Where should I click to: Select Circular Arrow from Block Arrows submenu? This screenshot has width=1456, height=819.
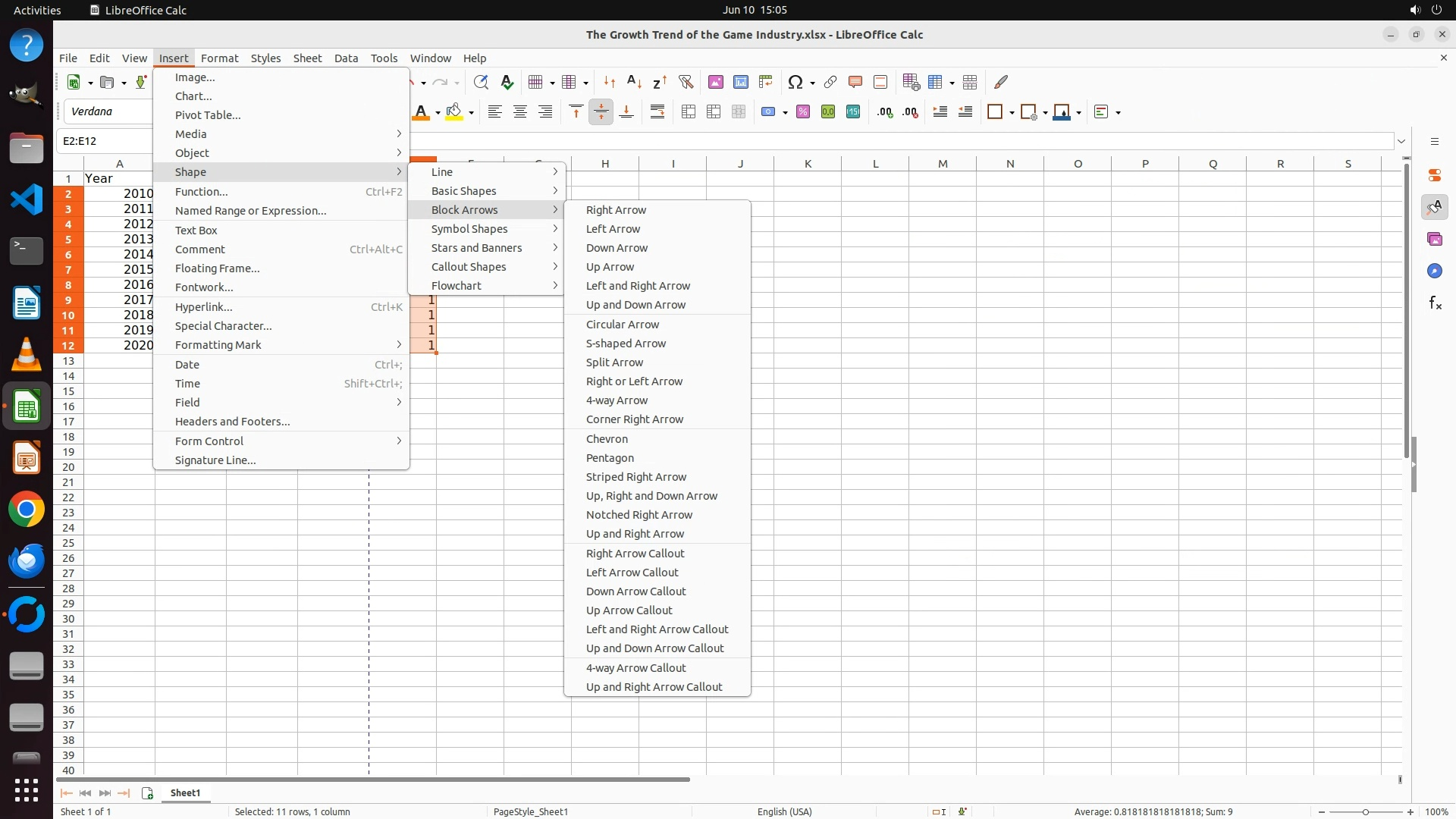pos(622,325)
